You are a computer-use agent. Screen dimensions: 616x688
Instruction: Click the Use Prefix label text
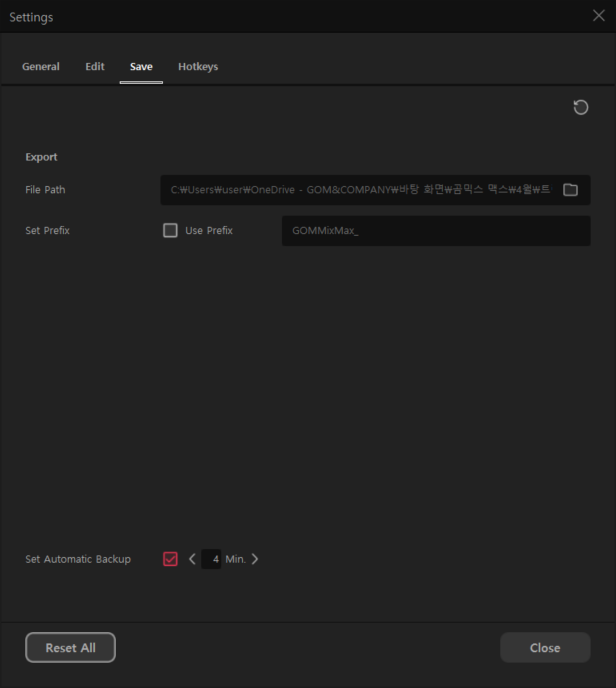pos(209,231)
